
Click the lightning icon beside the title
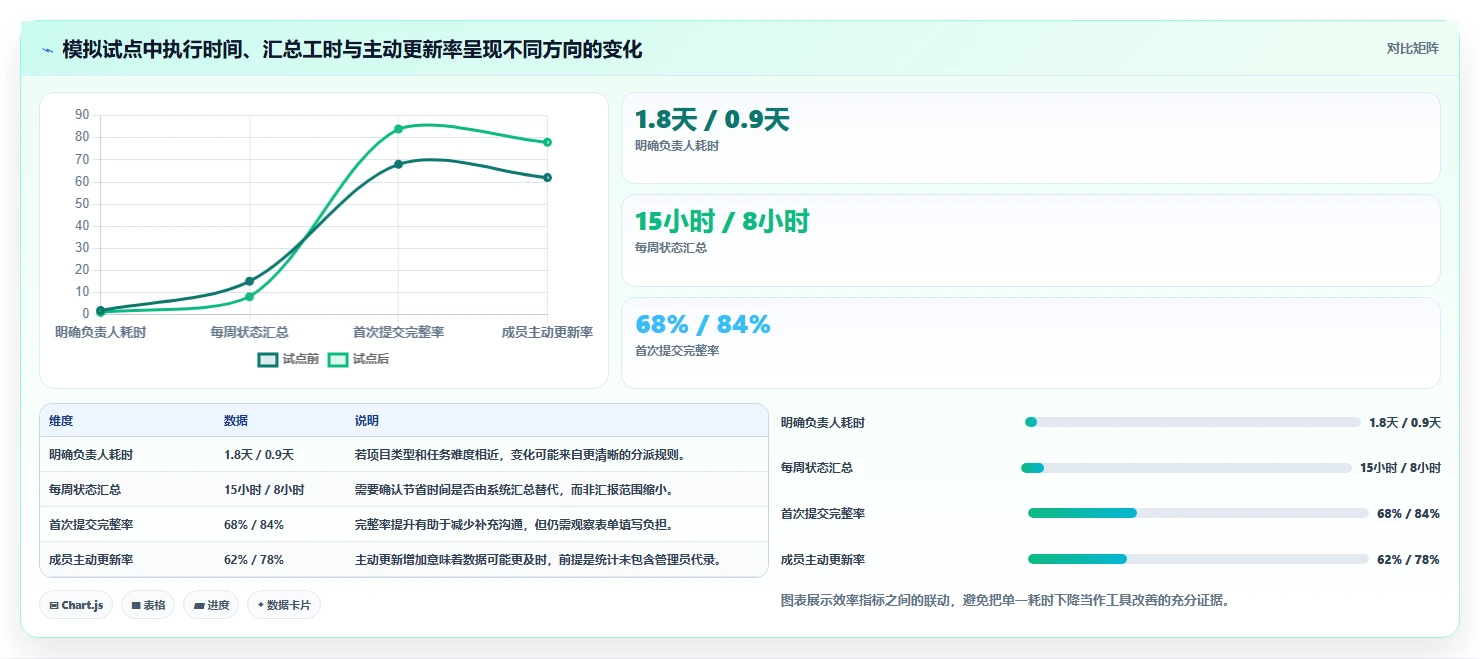click(x=47, y=50)
